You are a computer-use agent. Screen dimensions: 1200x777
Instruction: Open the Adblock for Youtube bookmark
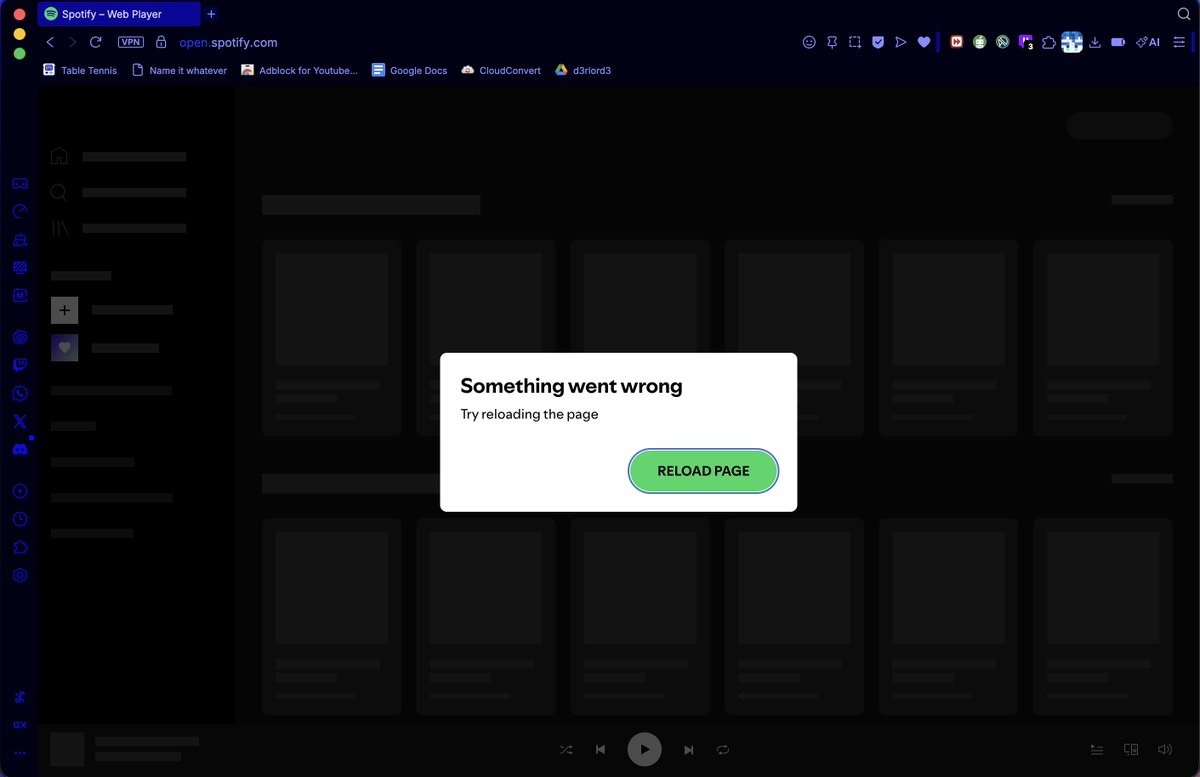tap(299, 70)
